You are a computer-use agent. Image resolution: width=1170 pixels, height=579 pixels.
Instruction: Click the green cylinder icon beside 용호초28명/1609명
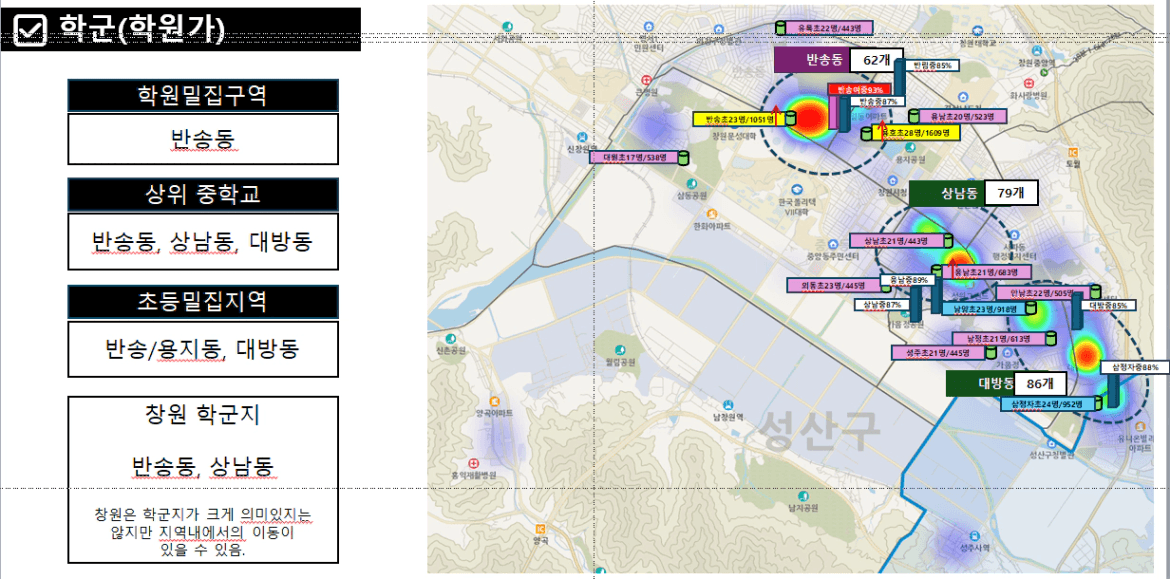coord(867,134)
